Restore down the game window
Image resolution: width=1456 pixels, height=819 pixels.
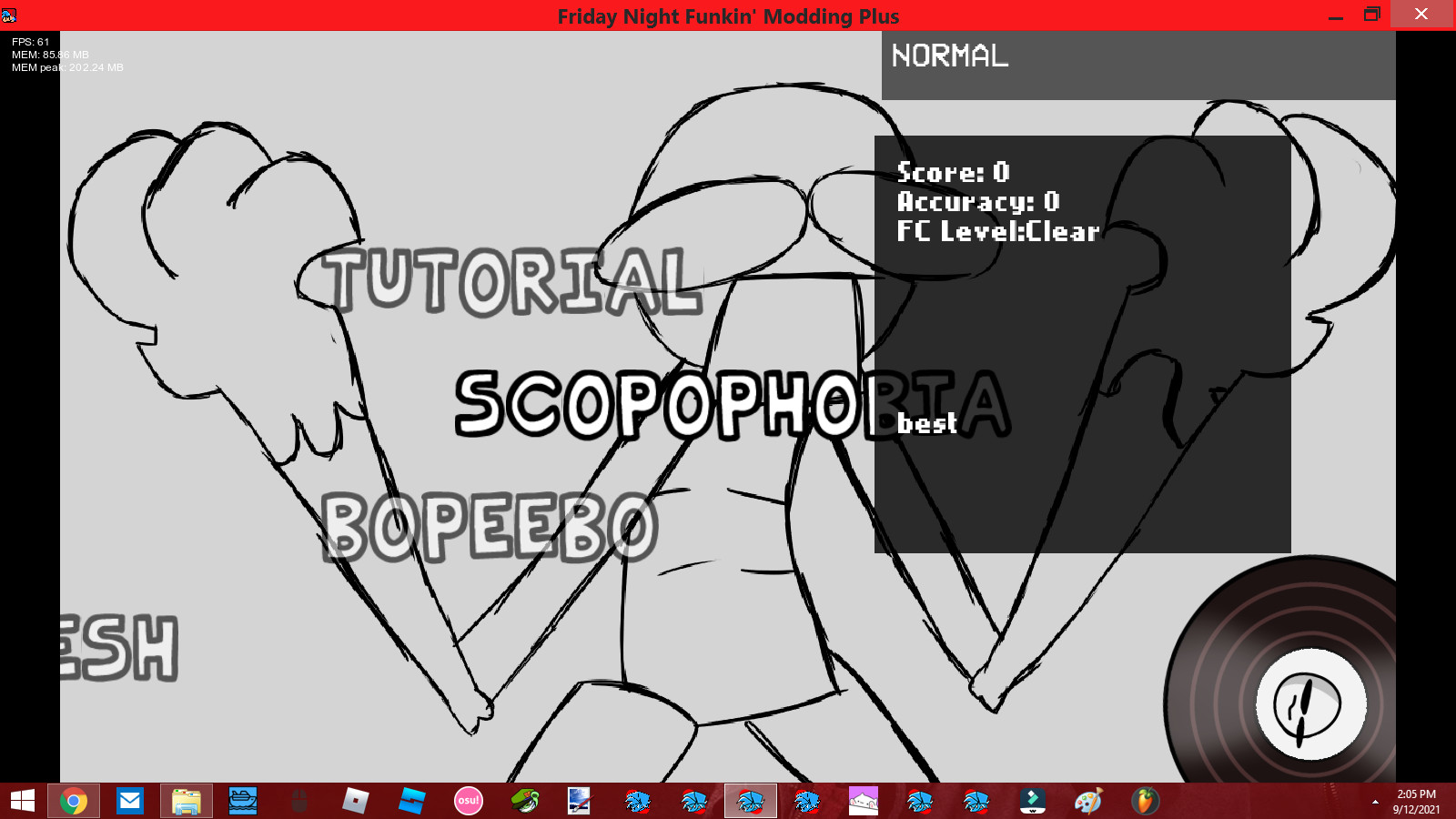point(1372,15)
